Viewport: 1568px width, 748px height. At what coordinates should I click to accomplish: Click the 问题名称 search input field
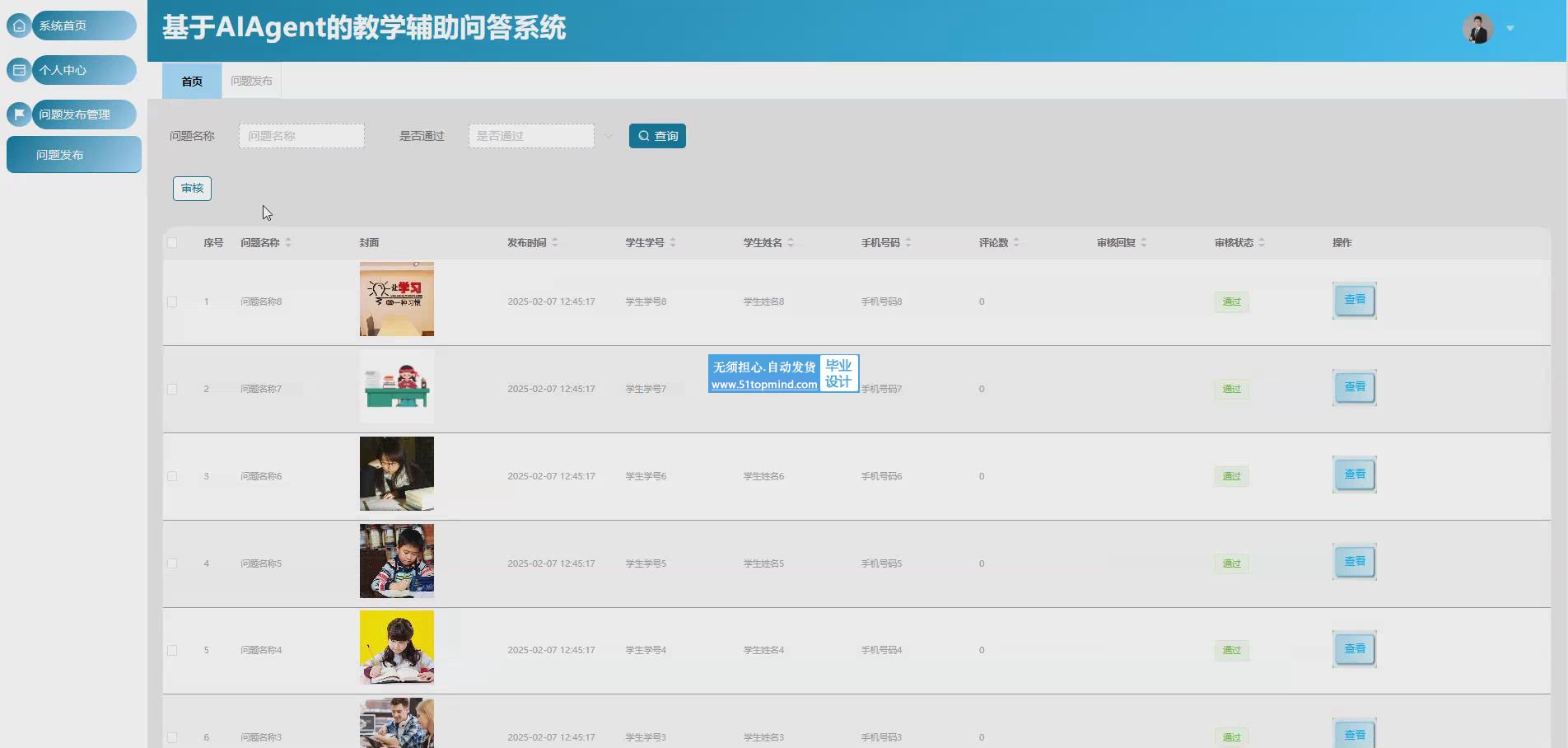click(301, 136)
